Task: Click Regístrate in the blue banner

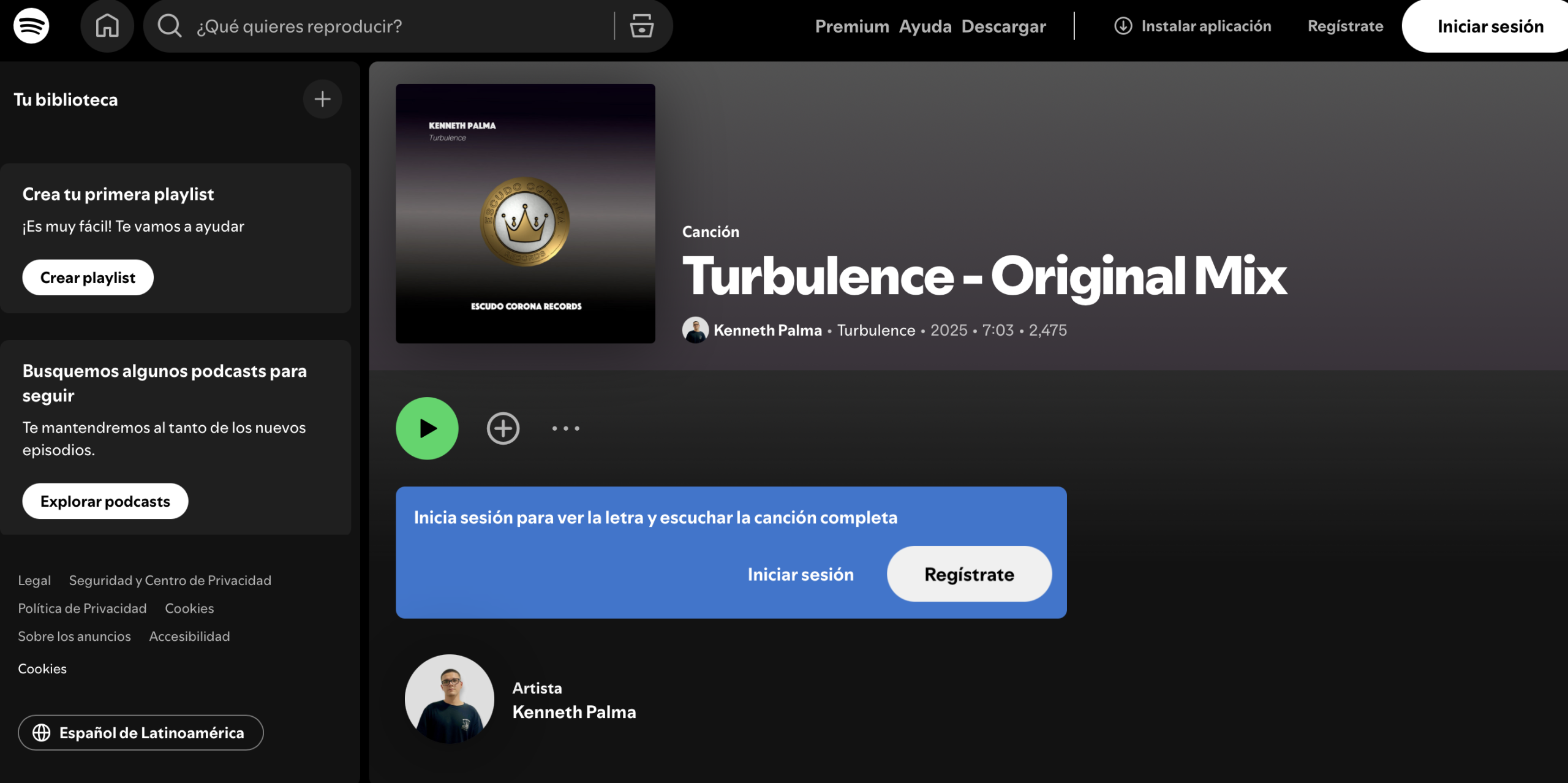Action: point(969,574)
